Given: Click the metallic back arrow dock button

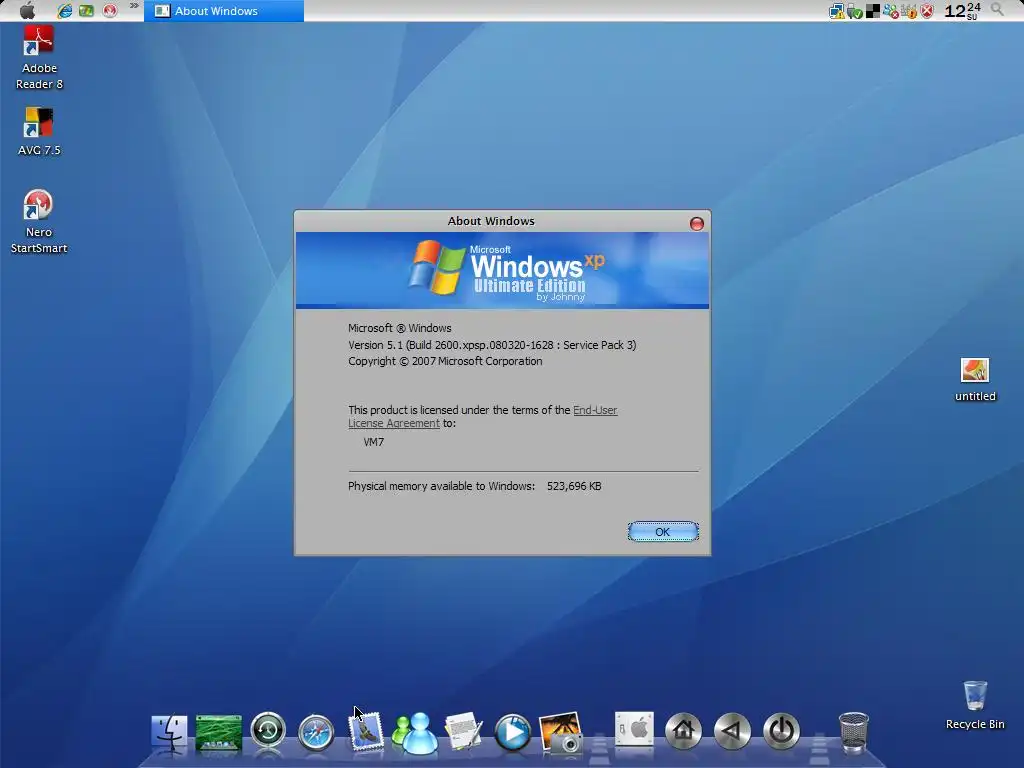Looking at the screenshot, I should click(x=732, y=730).
